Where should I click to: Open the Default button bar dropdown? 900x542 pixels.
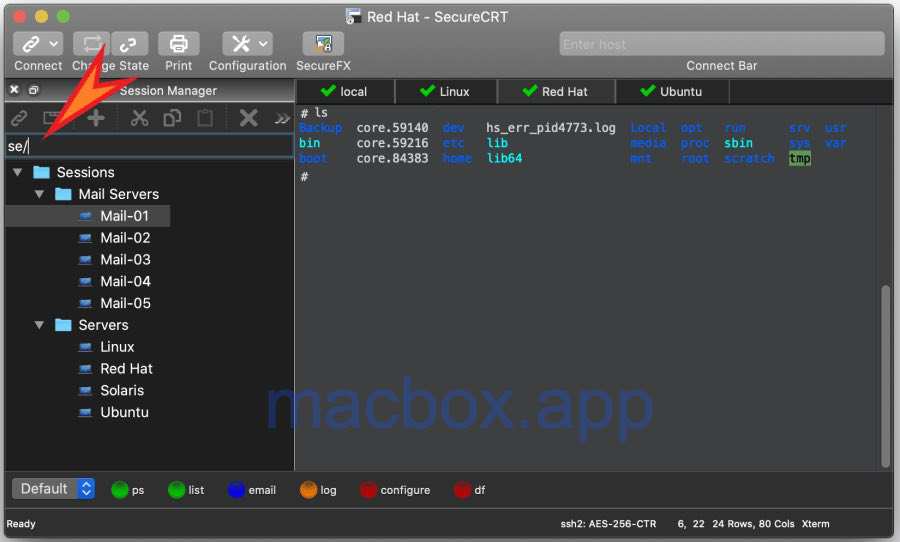[x=53, y=489]
